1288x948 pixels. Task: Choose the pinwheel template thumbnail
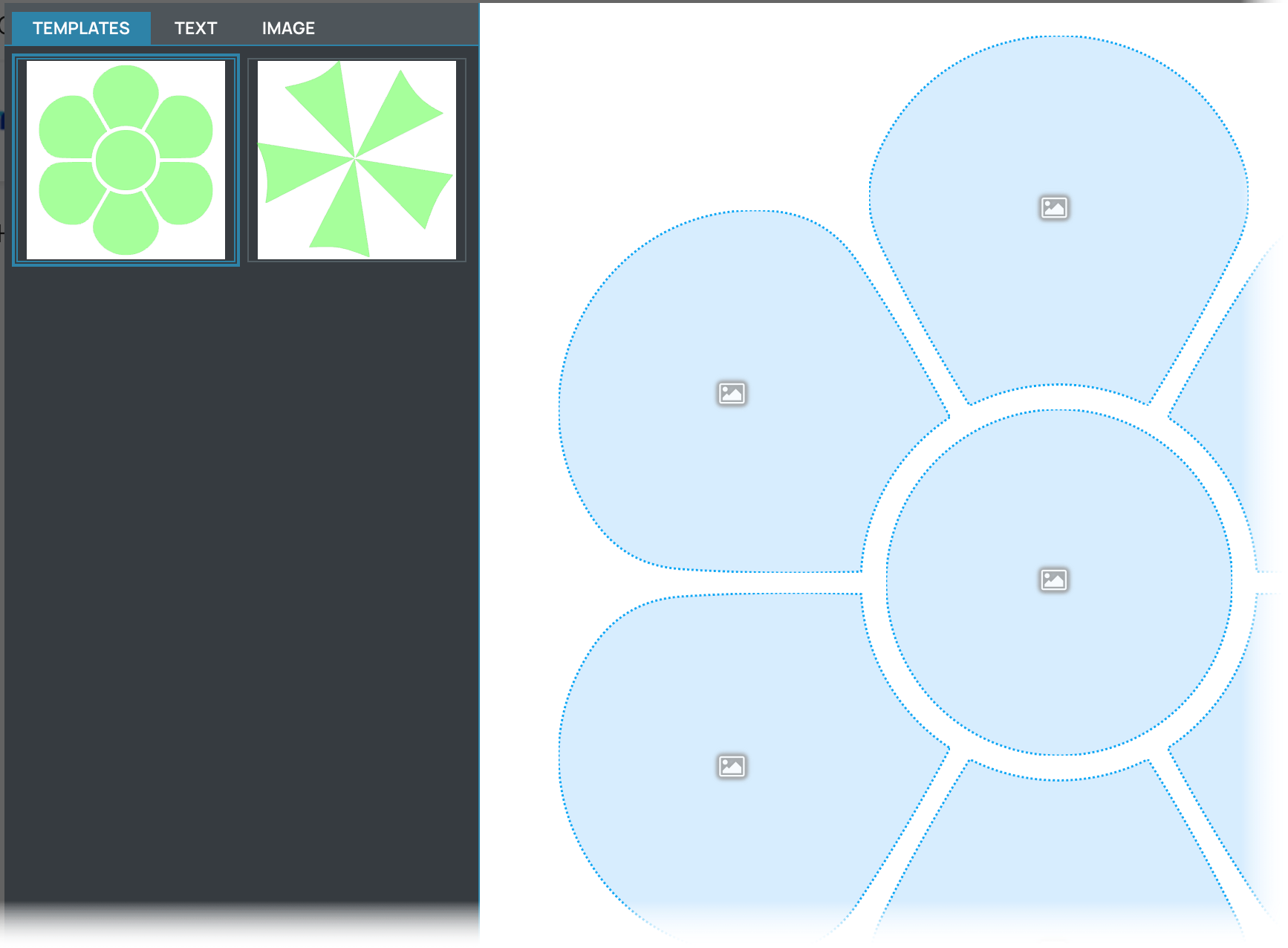pos(357,160)
